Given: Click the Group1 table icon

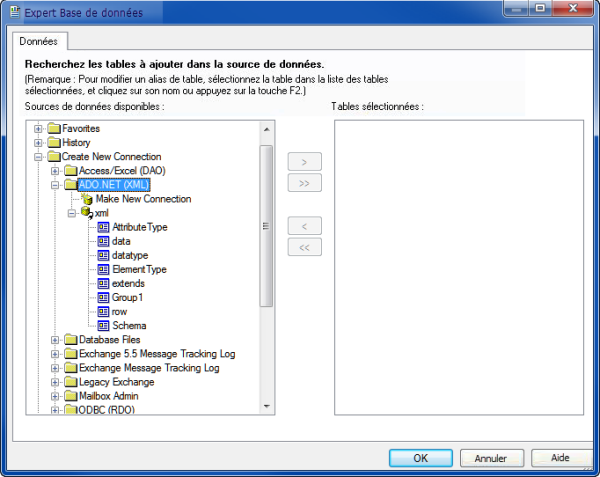Looking at the screenshot, I should [x=103, y=298].
